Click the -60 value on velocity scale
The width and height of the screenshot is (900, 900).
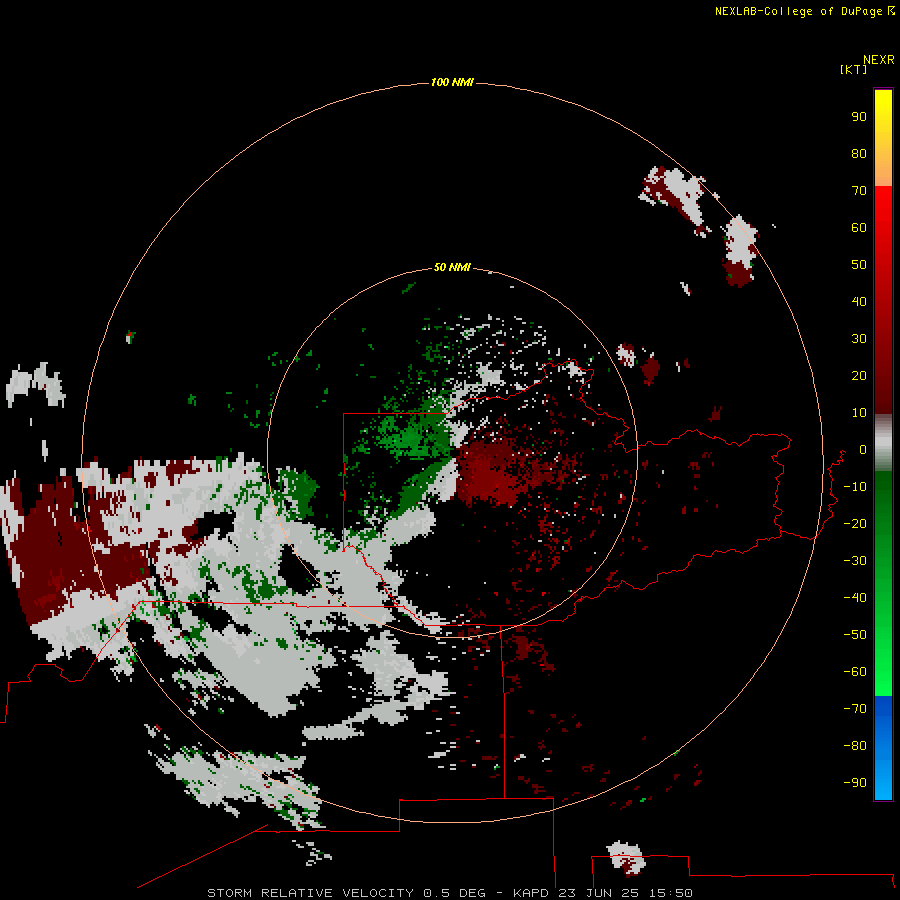point(855,672)
